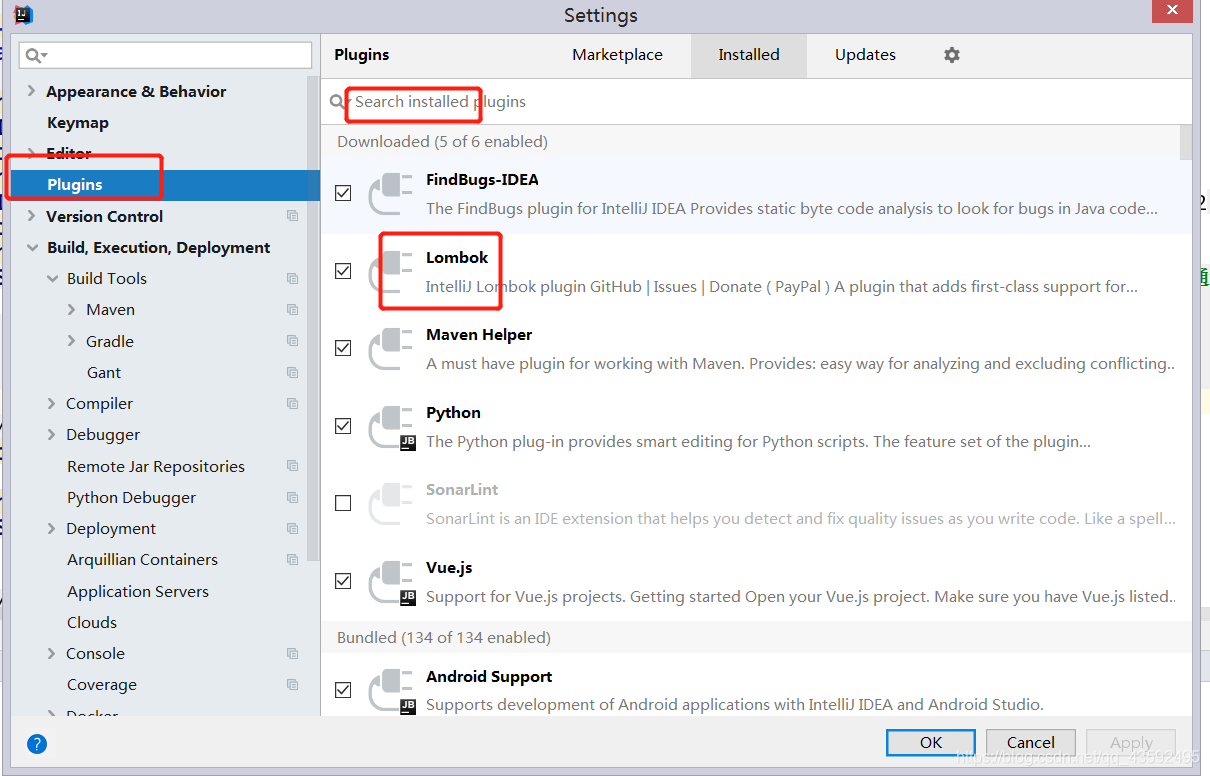The height and width of the screenshot is (776, 1210).
Task: Open Application Servers settings
Action: tap(138, 591)
